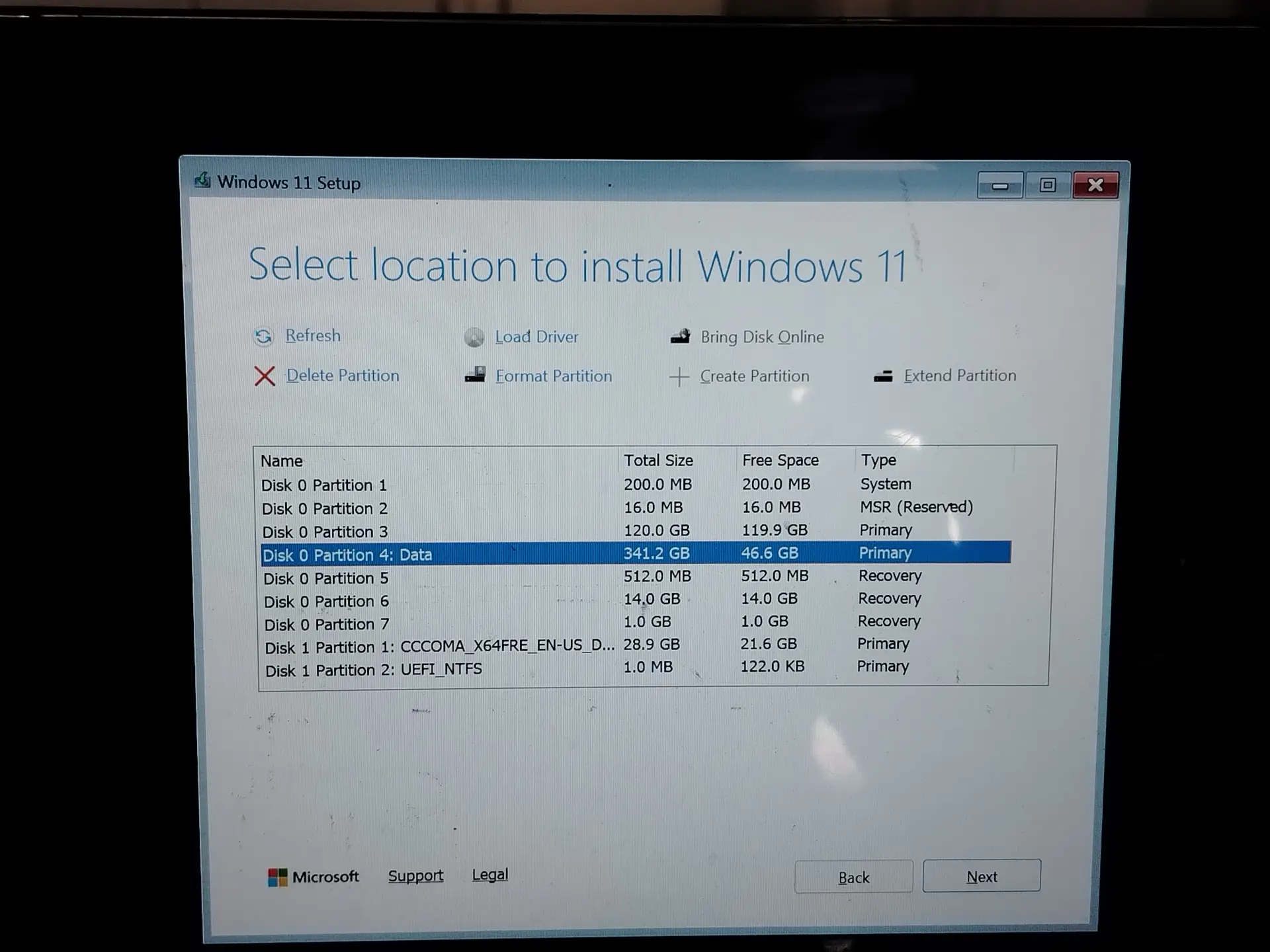The width and height of the screenshot is (1270, 952).
Task: Click the 21.6 GB free space cell
Action: (x=769, y=644)
